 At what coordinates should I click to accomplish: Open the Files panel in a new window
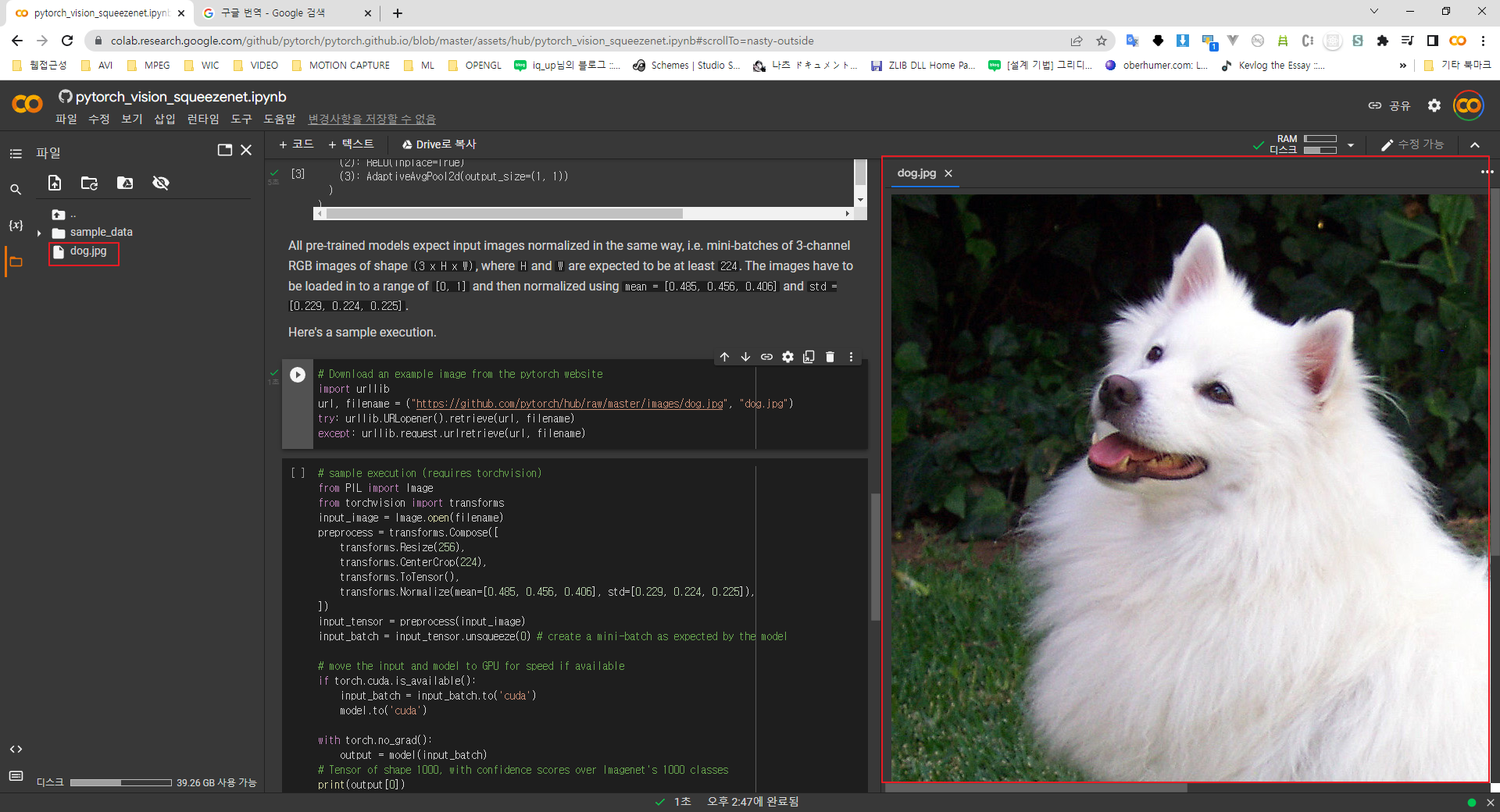coord(225,150)
